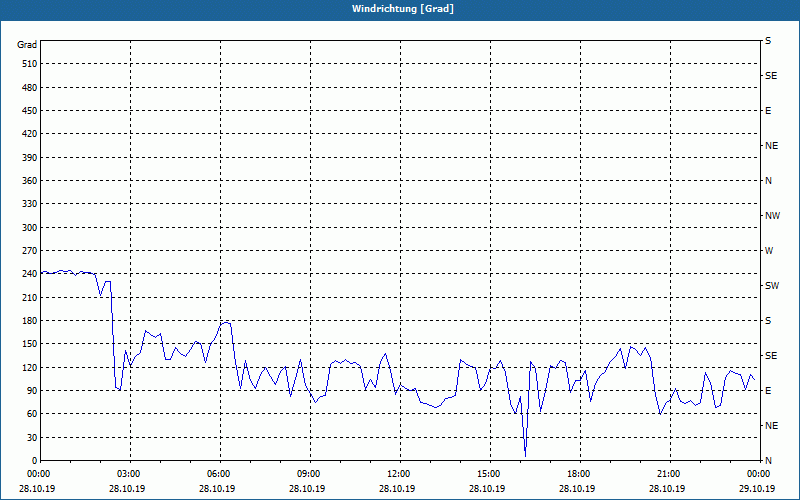This screenshot has height=500, width=800.
Task: Click the 120 y-axis tick label
Action: point(30,367)
